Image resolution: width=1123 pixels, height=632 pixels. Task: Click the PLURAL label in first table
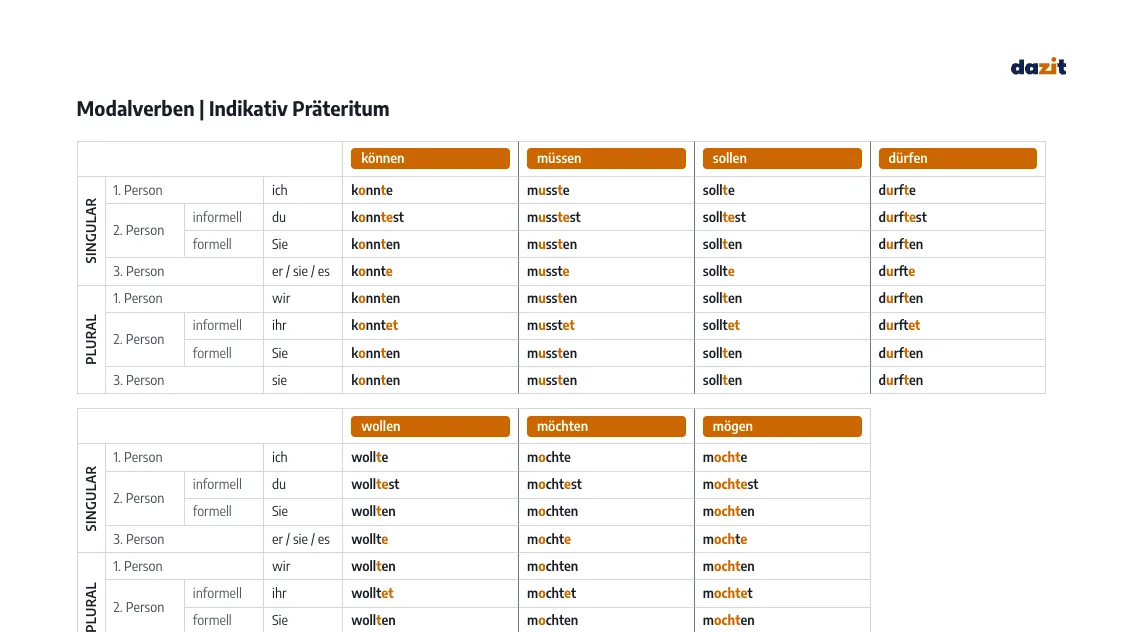[x=91, y=340]
